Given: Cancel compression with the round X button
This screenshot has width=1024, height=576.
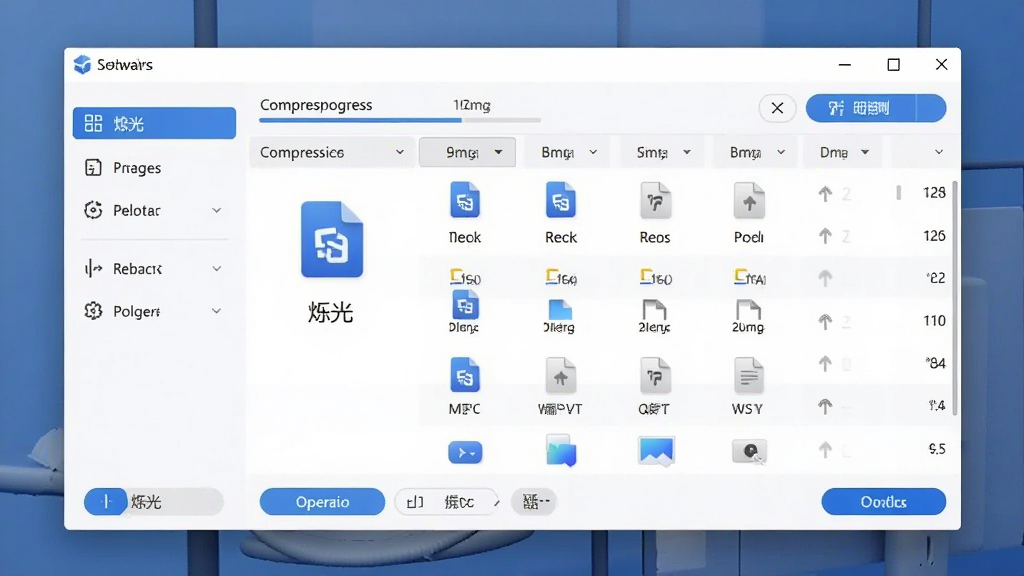Looking at the screenshot, I should (777, 108).
